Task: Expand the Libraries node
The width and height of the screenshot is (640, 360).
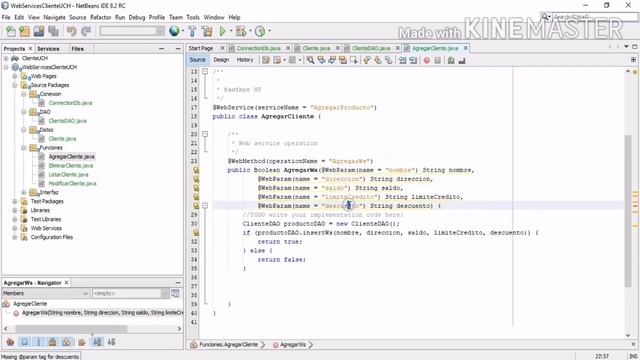Action: [15, 210]
